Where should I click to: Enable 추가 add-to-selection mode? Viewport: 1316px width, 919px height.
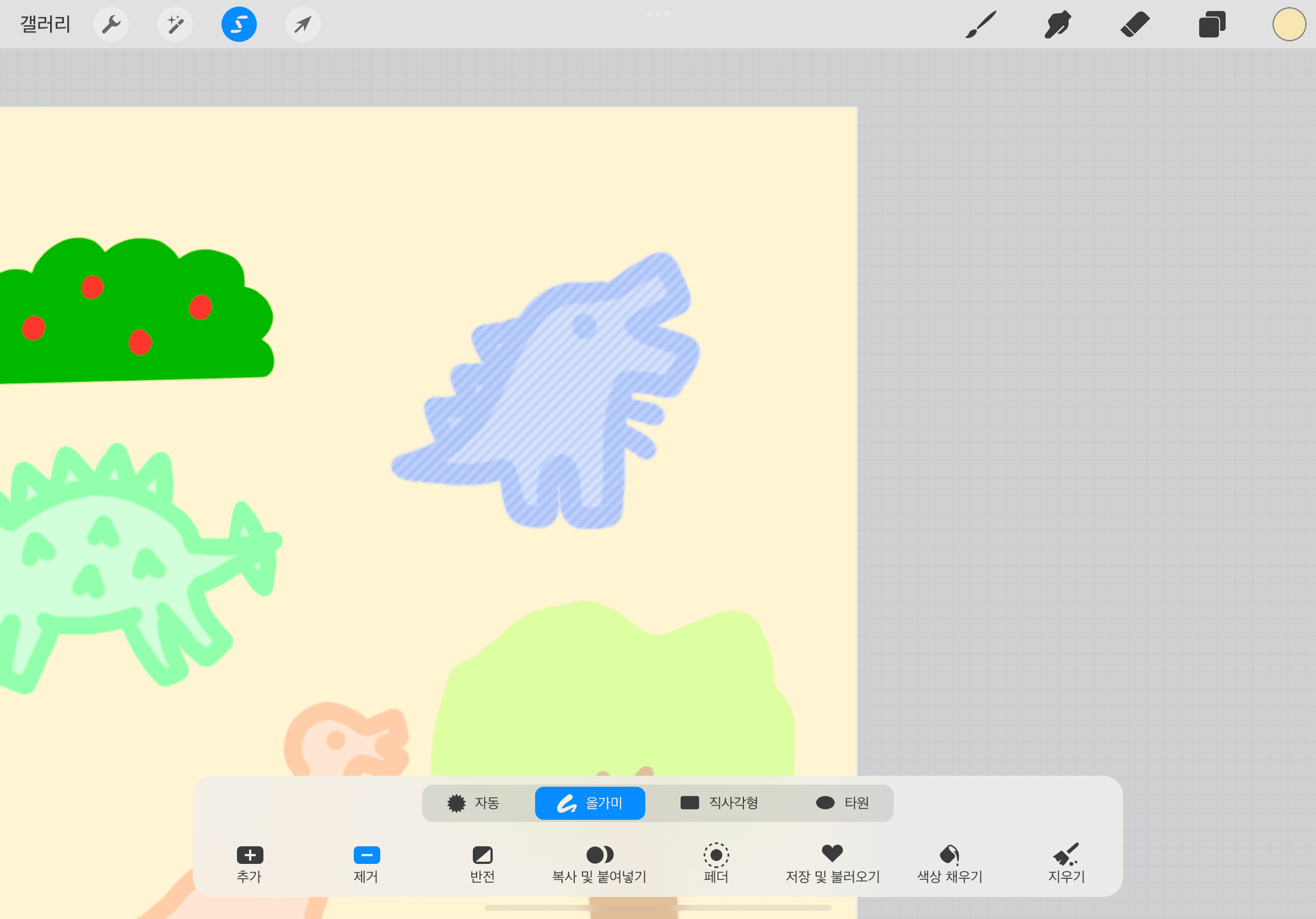click(249, 863)
